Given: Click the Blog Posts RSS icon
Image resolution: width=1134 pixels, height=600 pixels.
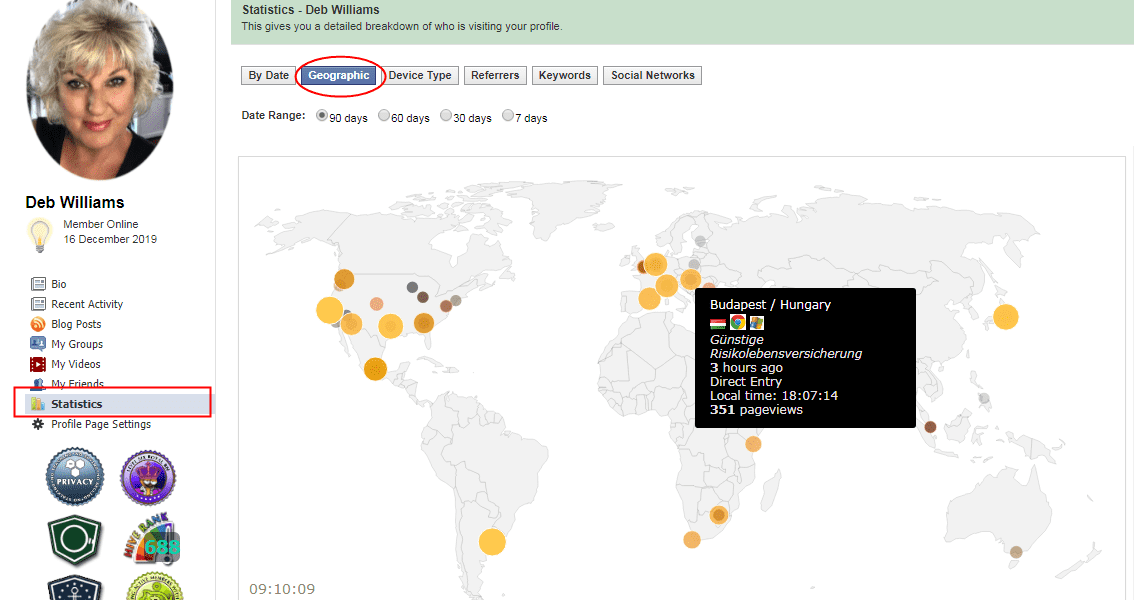Looking at the screenshot, I should (38, 325).
